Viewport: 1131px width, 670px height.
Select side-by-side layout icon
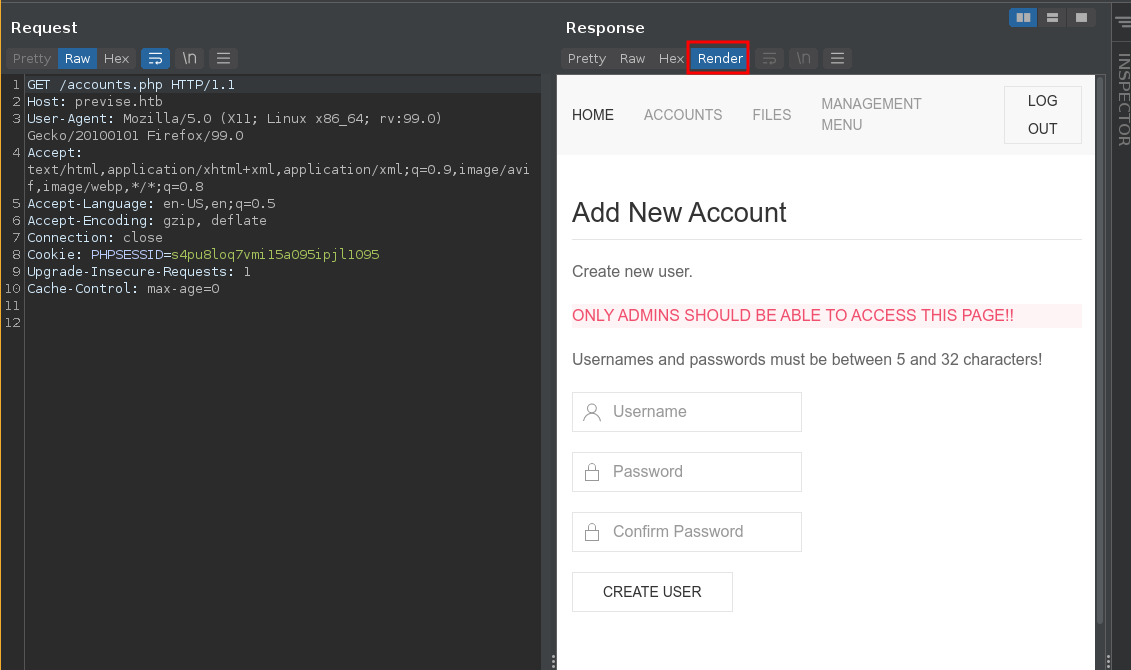click(1022, 18)
